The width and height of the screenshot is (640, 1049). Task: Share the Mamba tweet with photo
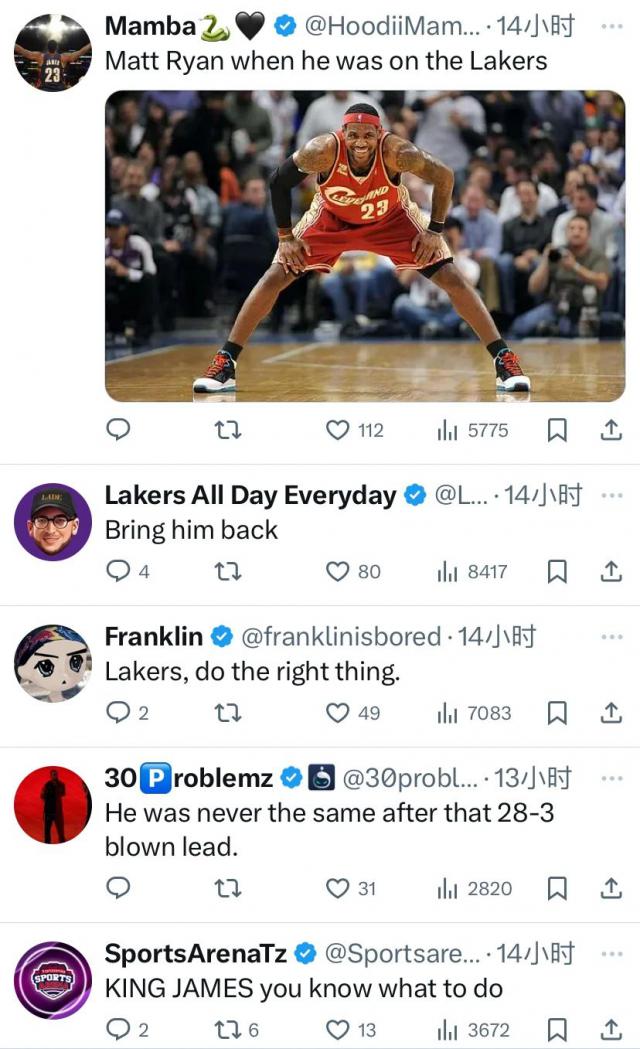click(x=609, y=430)
